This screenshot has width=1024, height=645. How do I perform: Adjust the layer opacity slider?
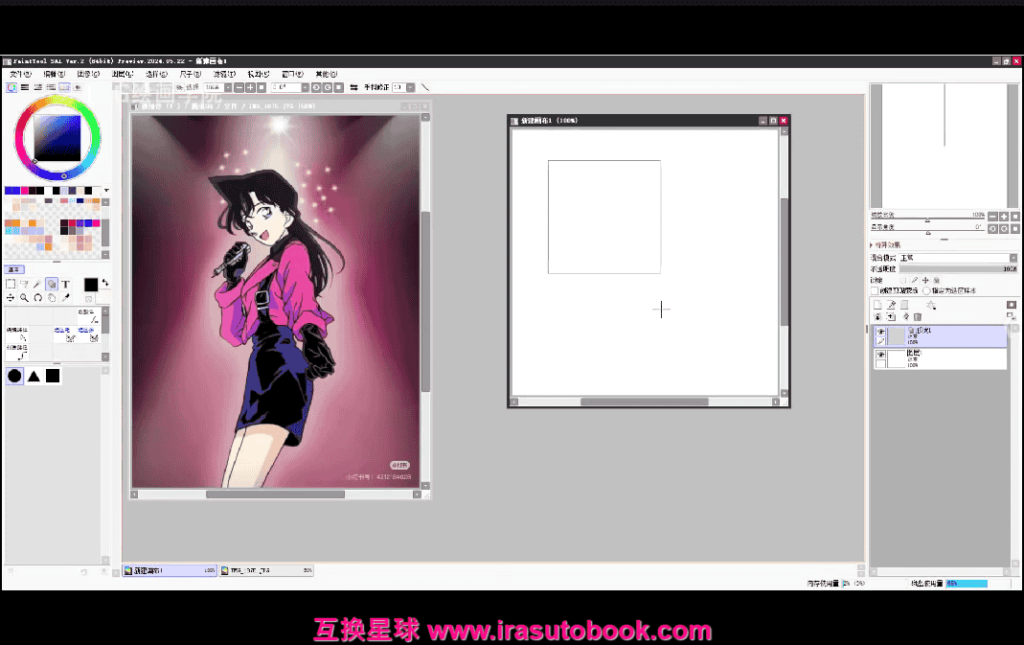coord(958,269)
